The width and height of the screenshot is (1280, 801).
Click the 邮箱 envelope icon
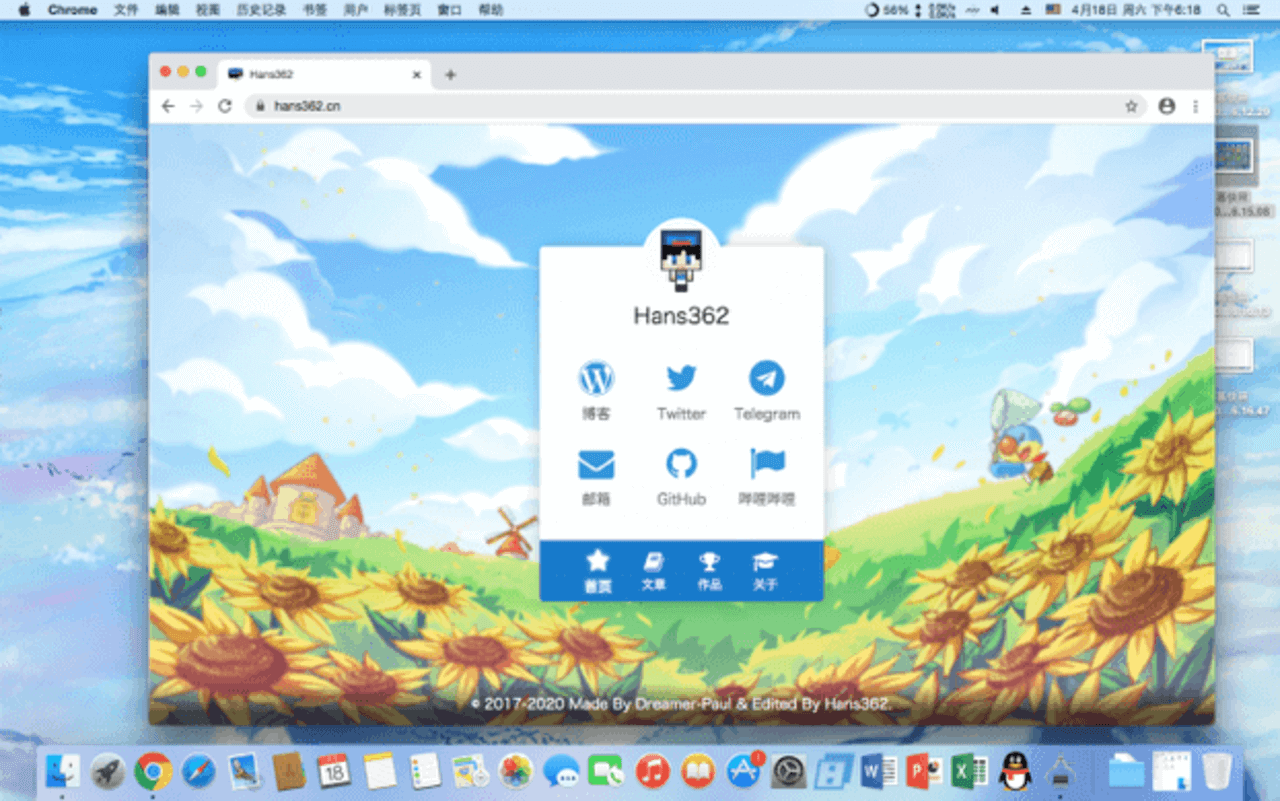point(596,465)
